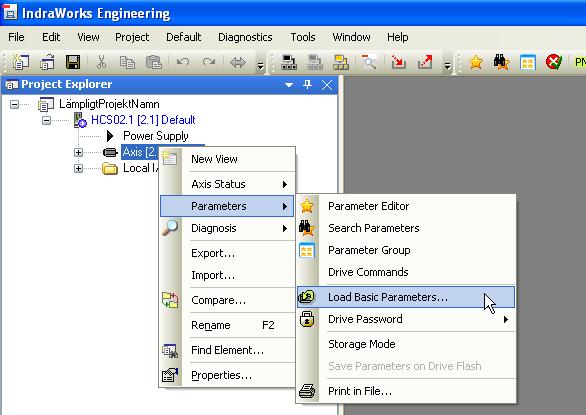Click the undo arrow icon
This screenshot has height=415, width=586.
tap(183, 61)
